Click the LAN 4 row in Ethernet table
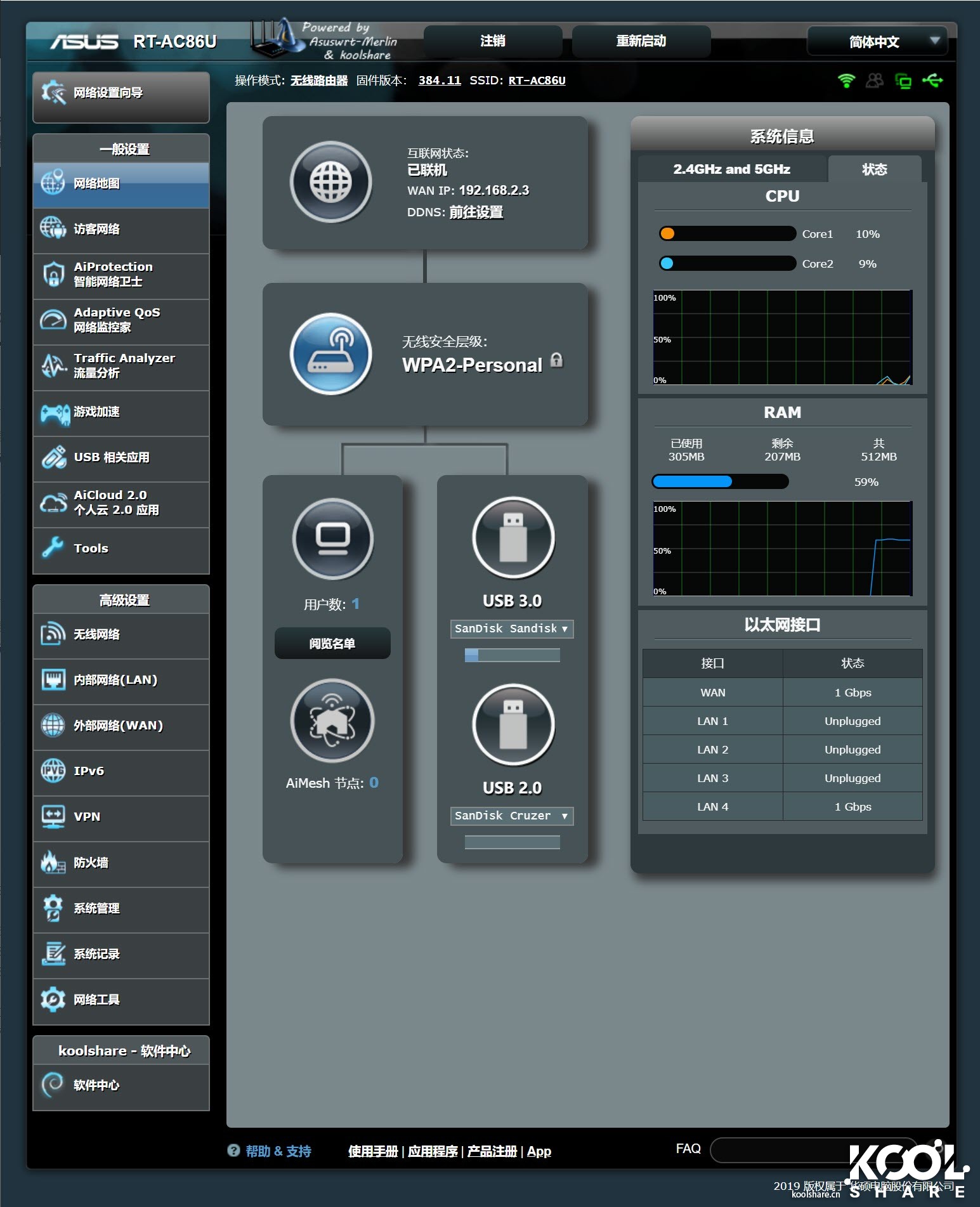The width and height of the screenshot is (980, 1207). coord(782,807)
